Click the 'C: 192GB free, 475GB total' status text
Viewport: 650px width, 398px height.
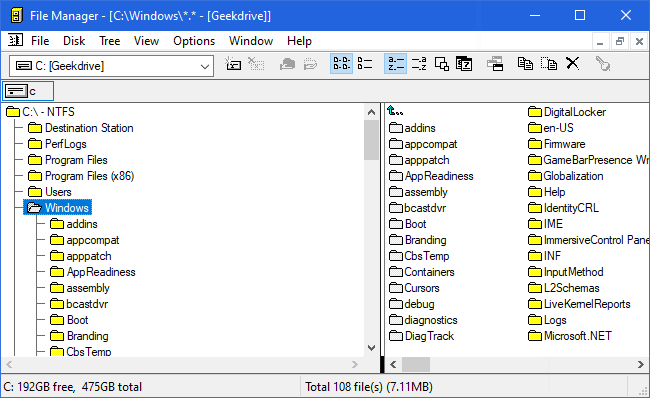[x=73, y=387]
